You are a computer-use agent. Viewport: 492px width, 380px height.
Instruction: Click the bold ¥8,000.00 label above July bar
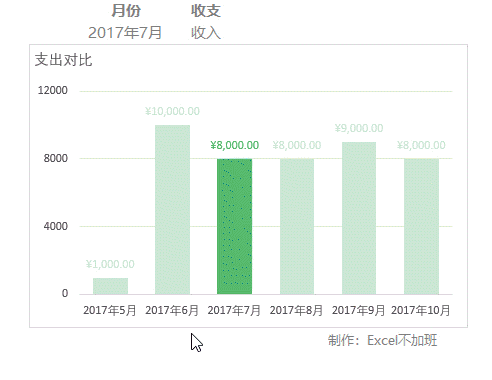point(235,145)
